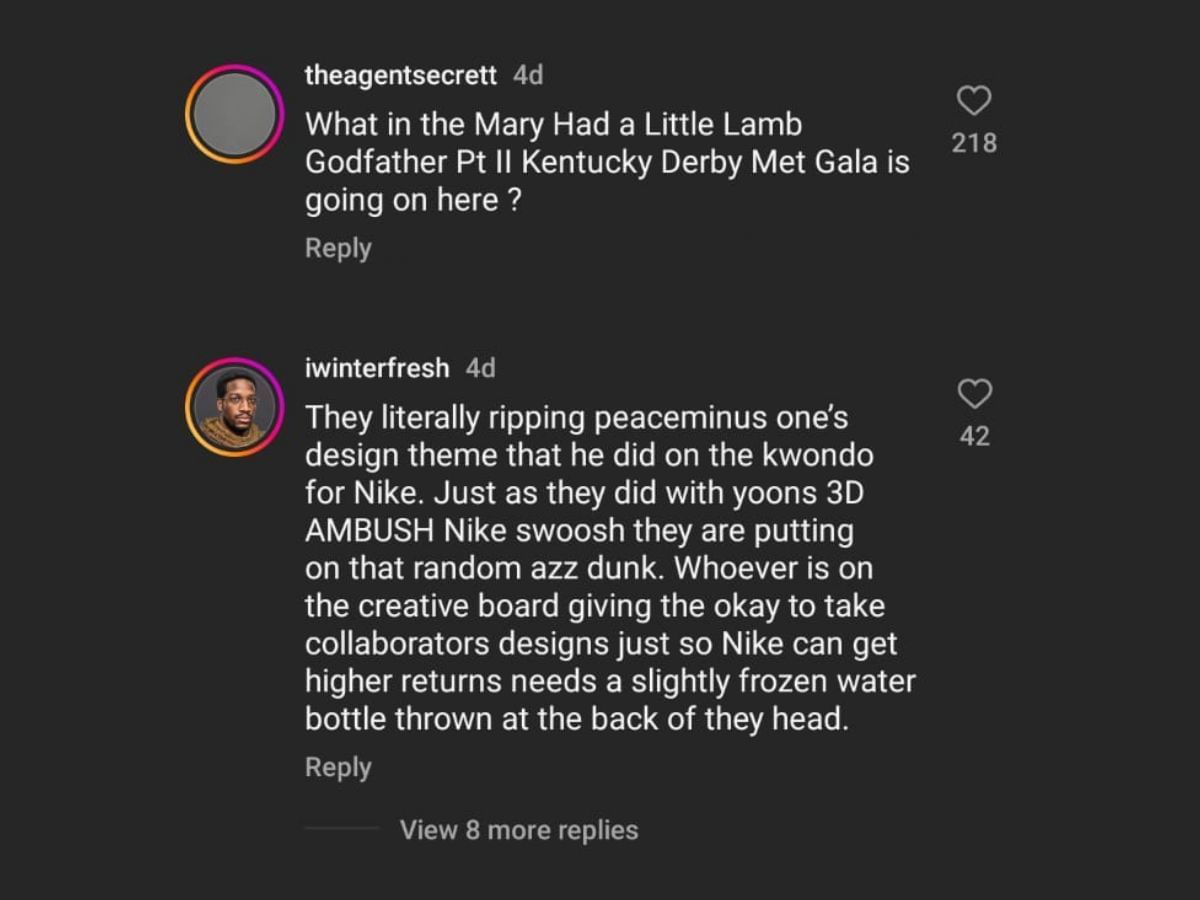Open theagentsecrett's gray profile avatar
This screenshot has height=900, width=1200.
[235, 114]
